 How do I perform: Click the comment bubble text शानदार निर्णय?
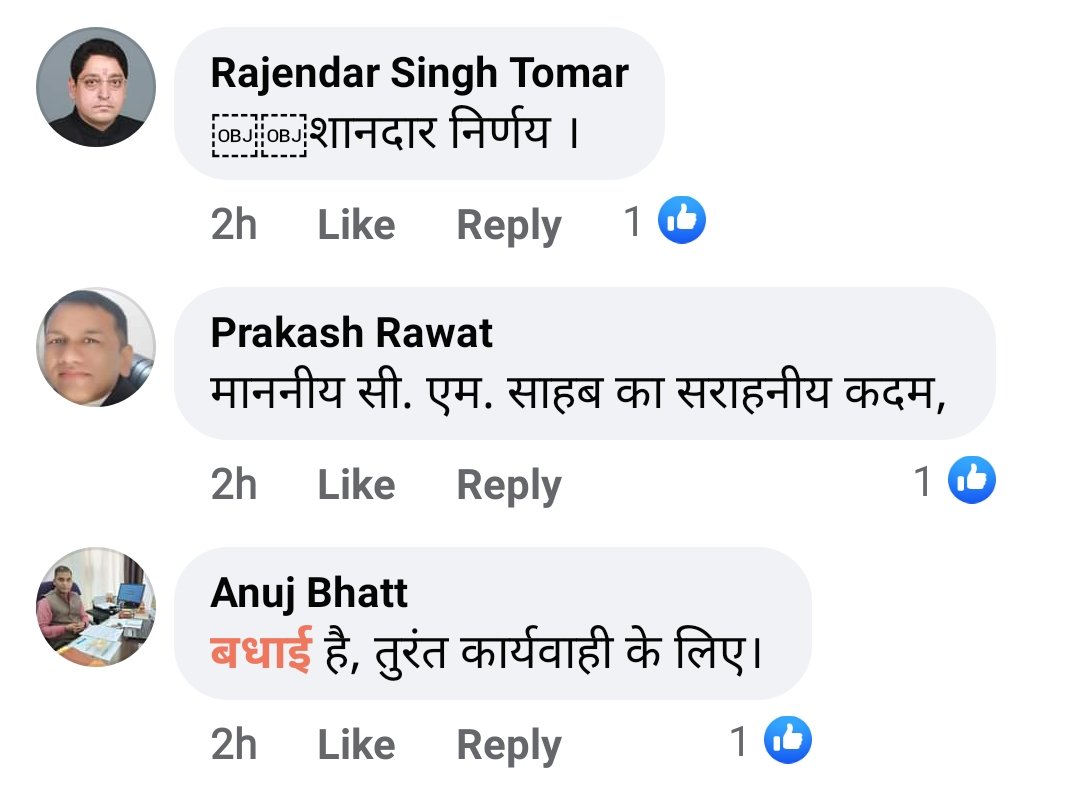pos(430,132)
